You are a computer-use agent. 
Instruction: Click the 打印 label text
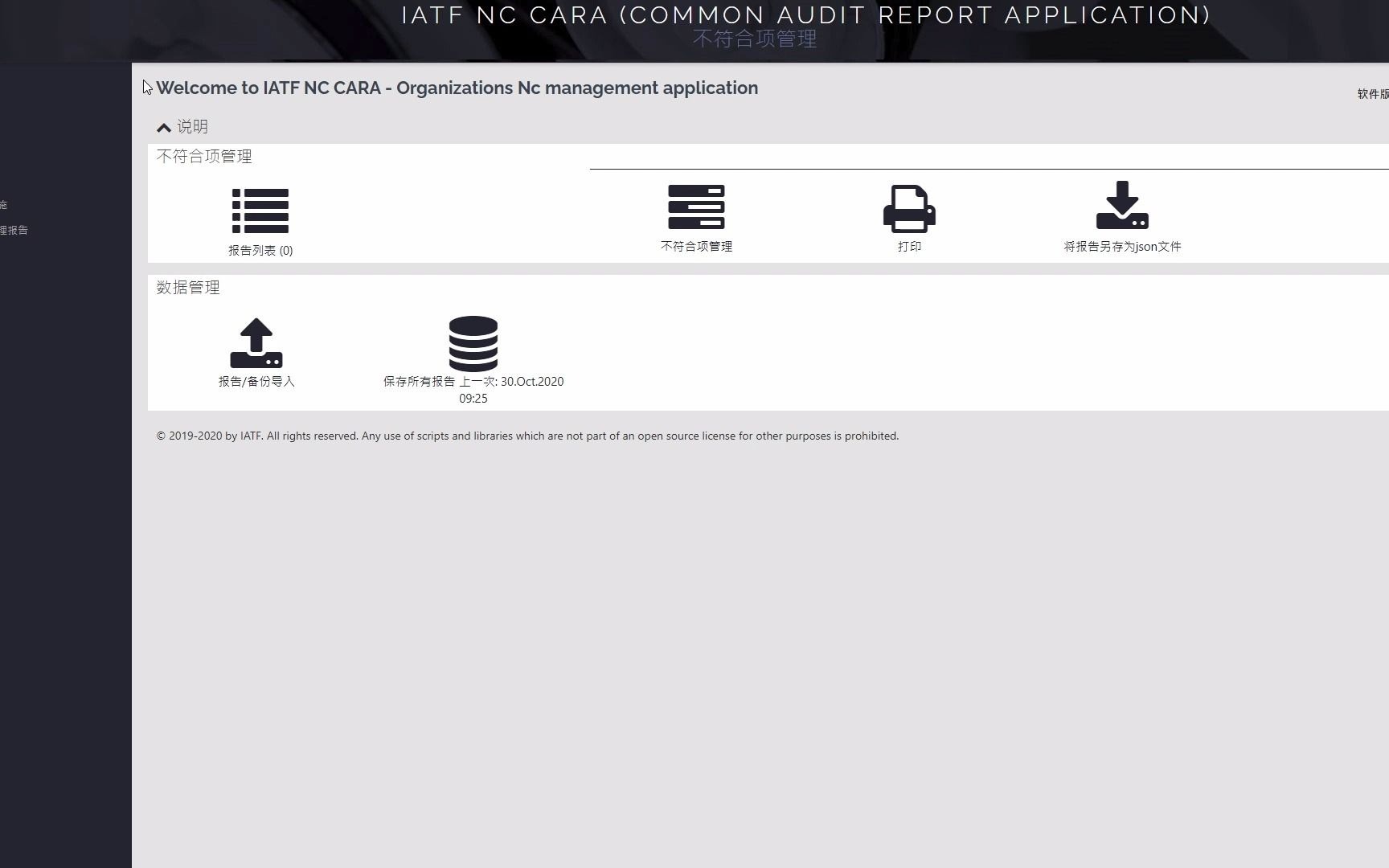coord(909,247)
